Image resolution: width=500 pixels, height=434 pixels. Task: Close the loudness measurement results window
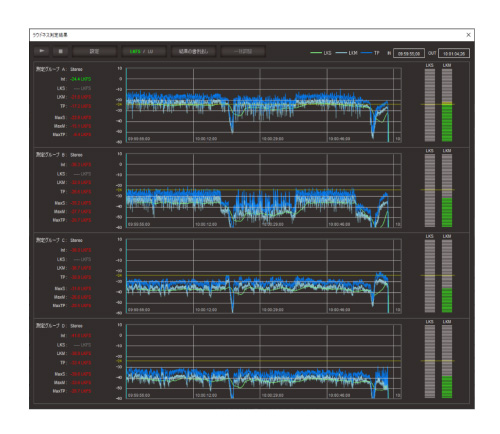click(x=468, y=35)
